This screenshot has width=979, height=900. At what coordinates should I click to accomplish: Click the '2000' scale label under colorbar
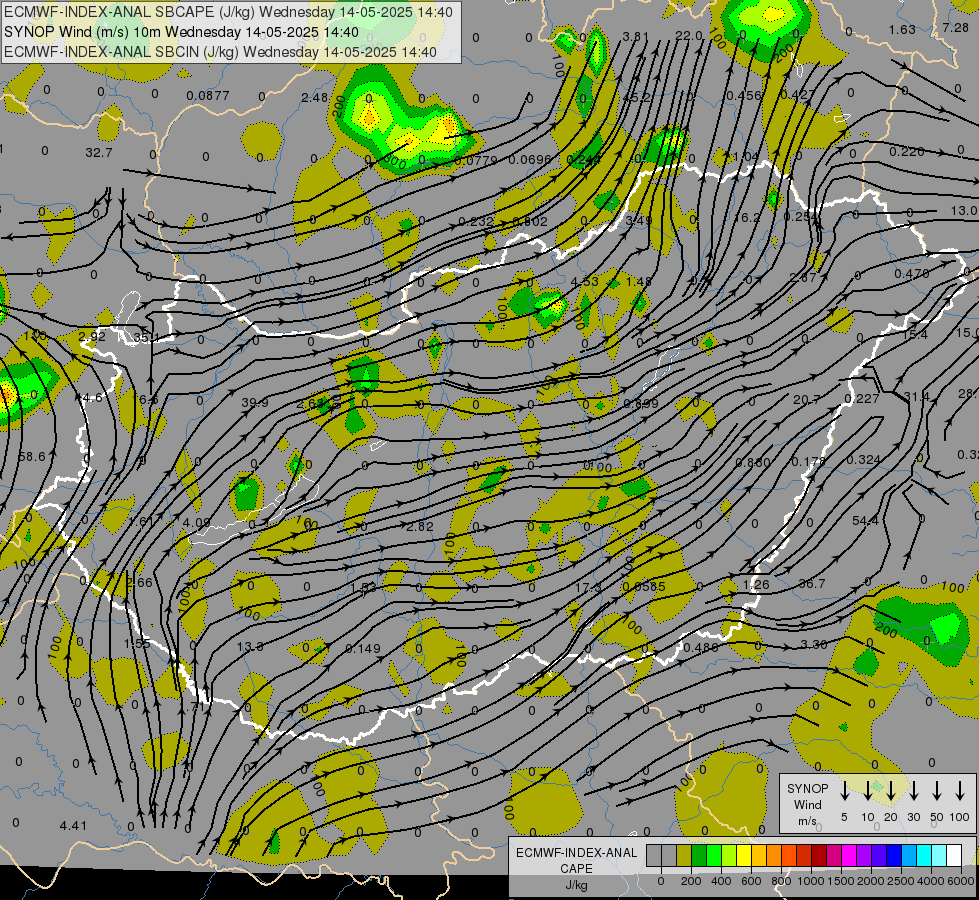click(x=871, y=881)
